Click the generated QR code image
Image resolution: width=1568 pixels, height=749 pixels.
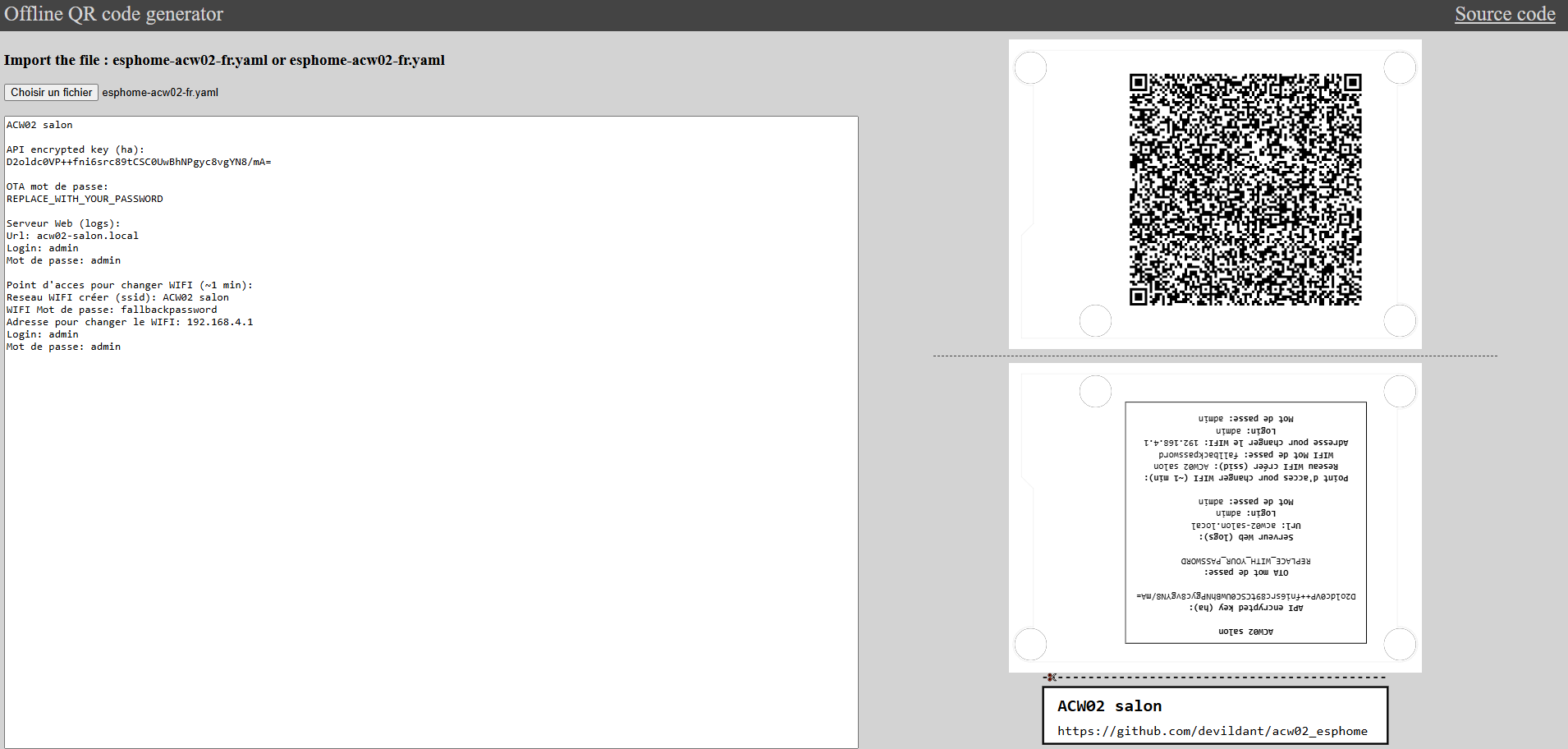(1245, 190)
